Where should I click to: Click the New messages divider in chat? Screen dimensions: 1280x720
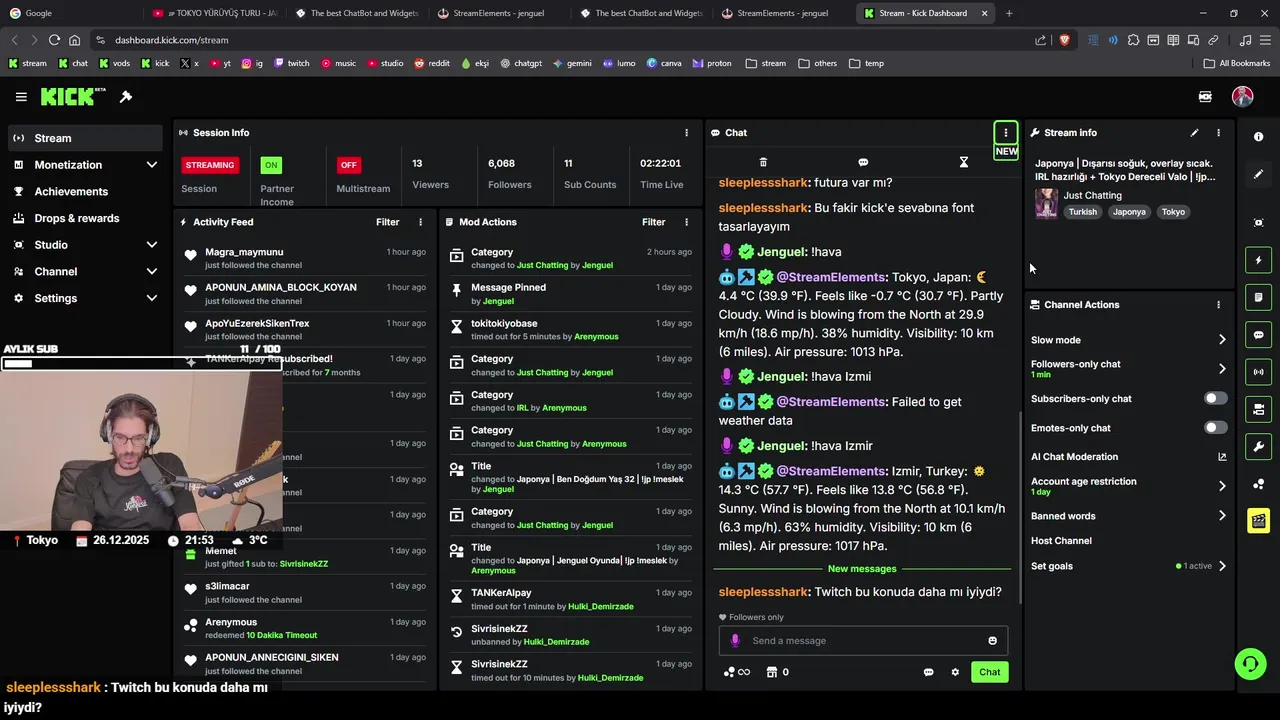click(862, 569)
